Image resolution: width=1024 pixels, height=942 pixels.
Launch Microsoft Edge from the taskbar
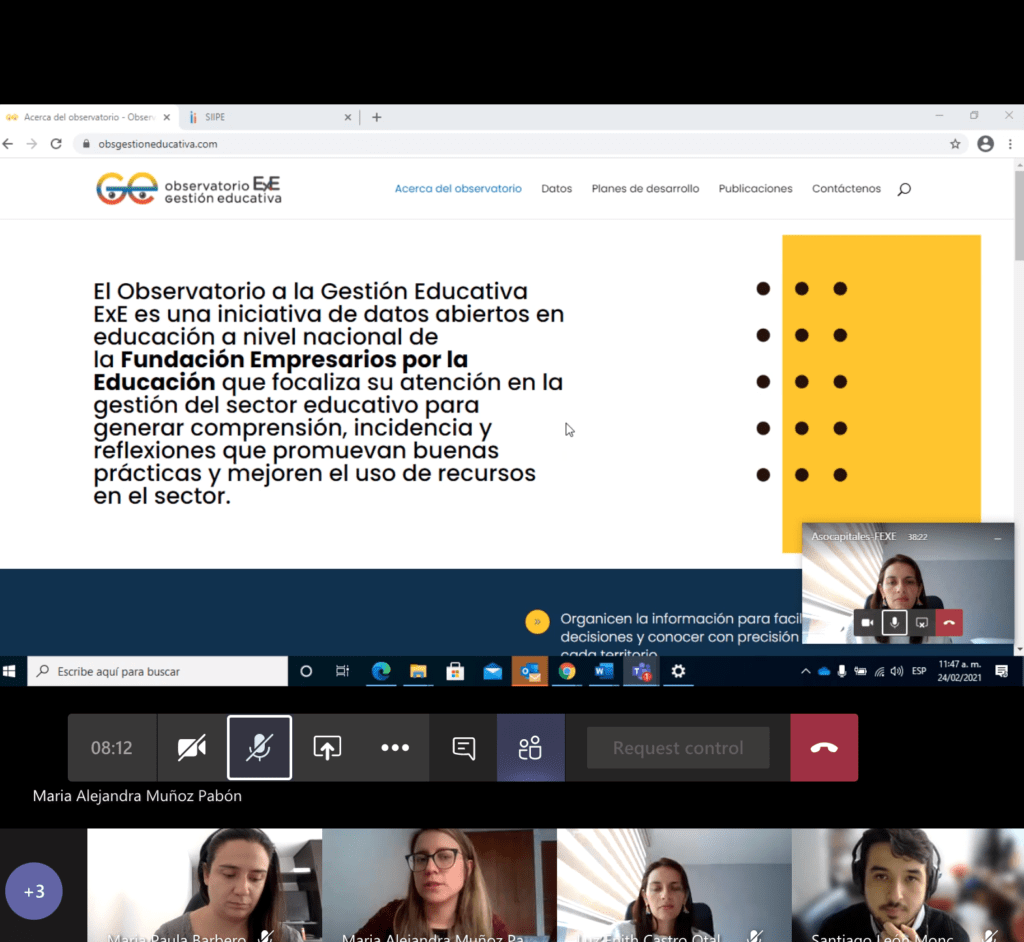tap(381, 671)
